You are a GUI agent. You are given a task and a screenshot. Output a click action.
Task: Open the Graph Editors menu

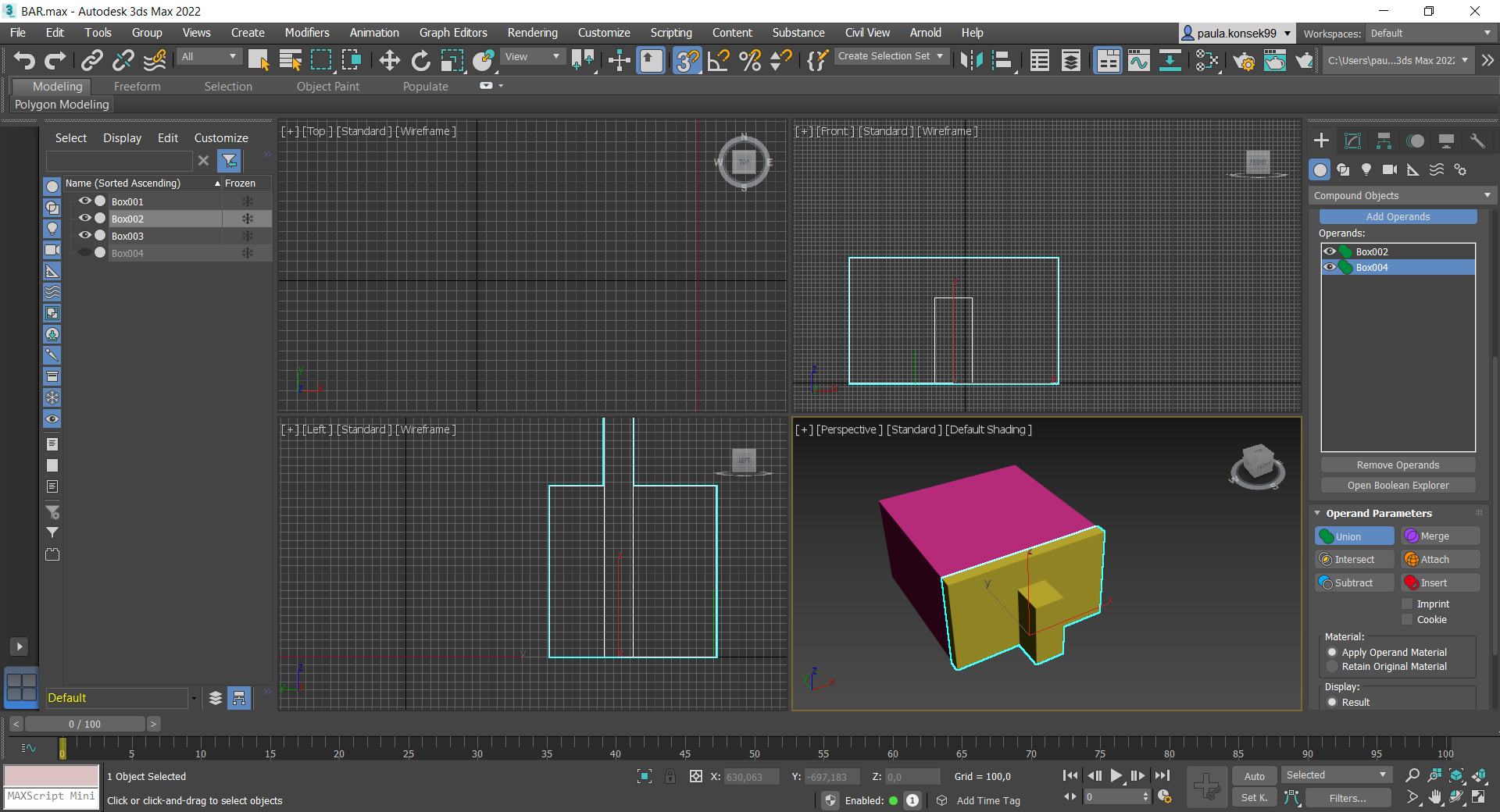coord(453,33)
